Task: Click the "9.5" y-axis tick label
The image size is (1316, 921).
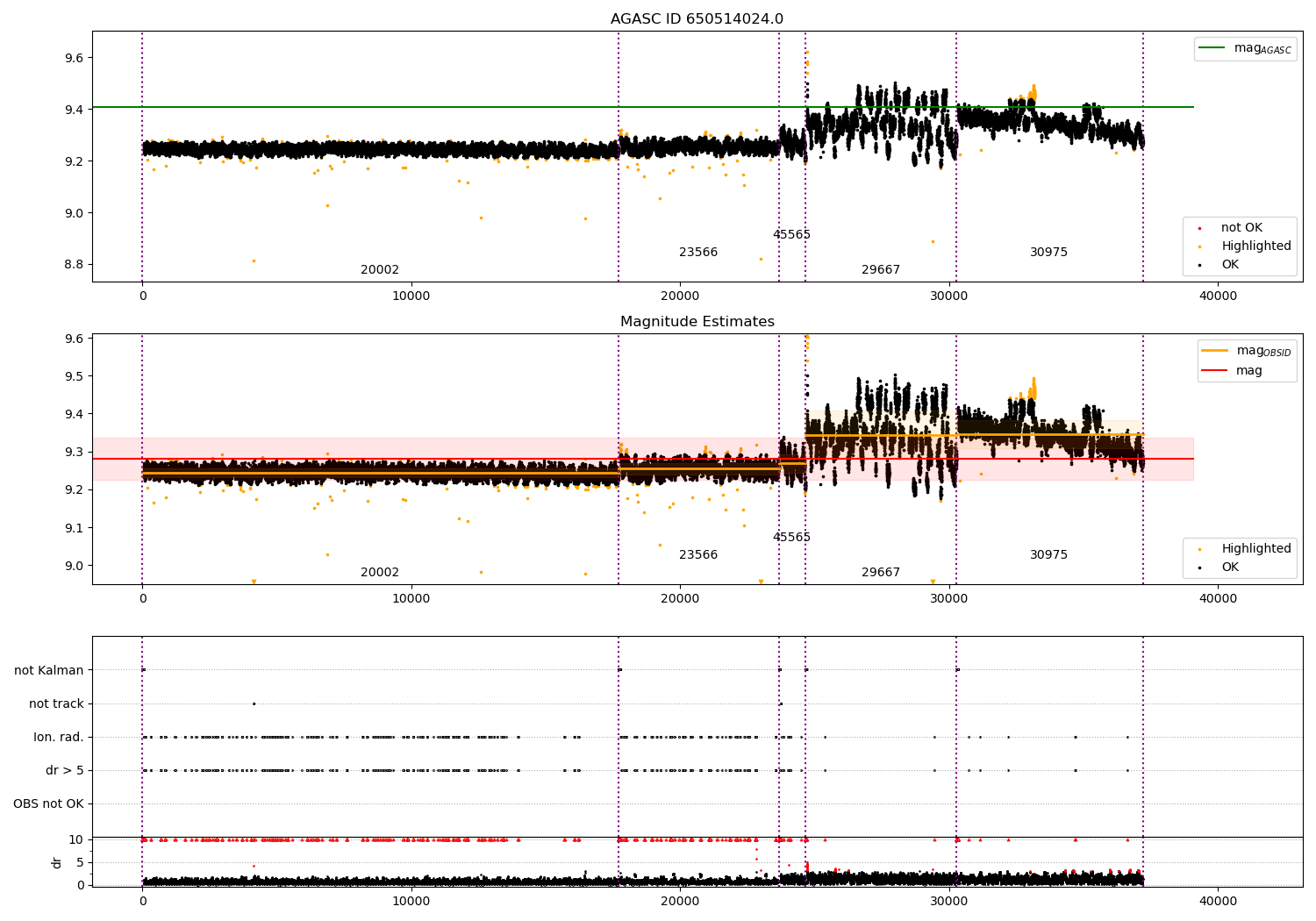Action: coord(75,377)
